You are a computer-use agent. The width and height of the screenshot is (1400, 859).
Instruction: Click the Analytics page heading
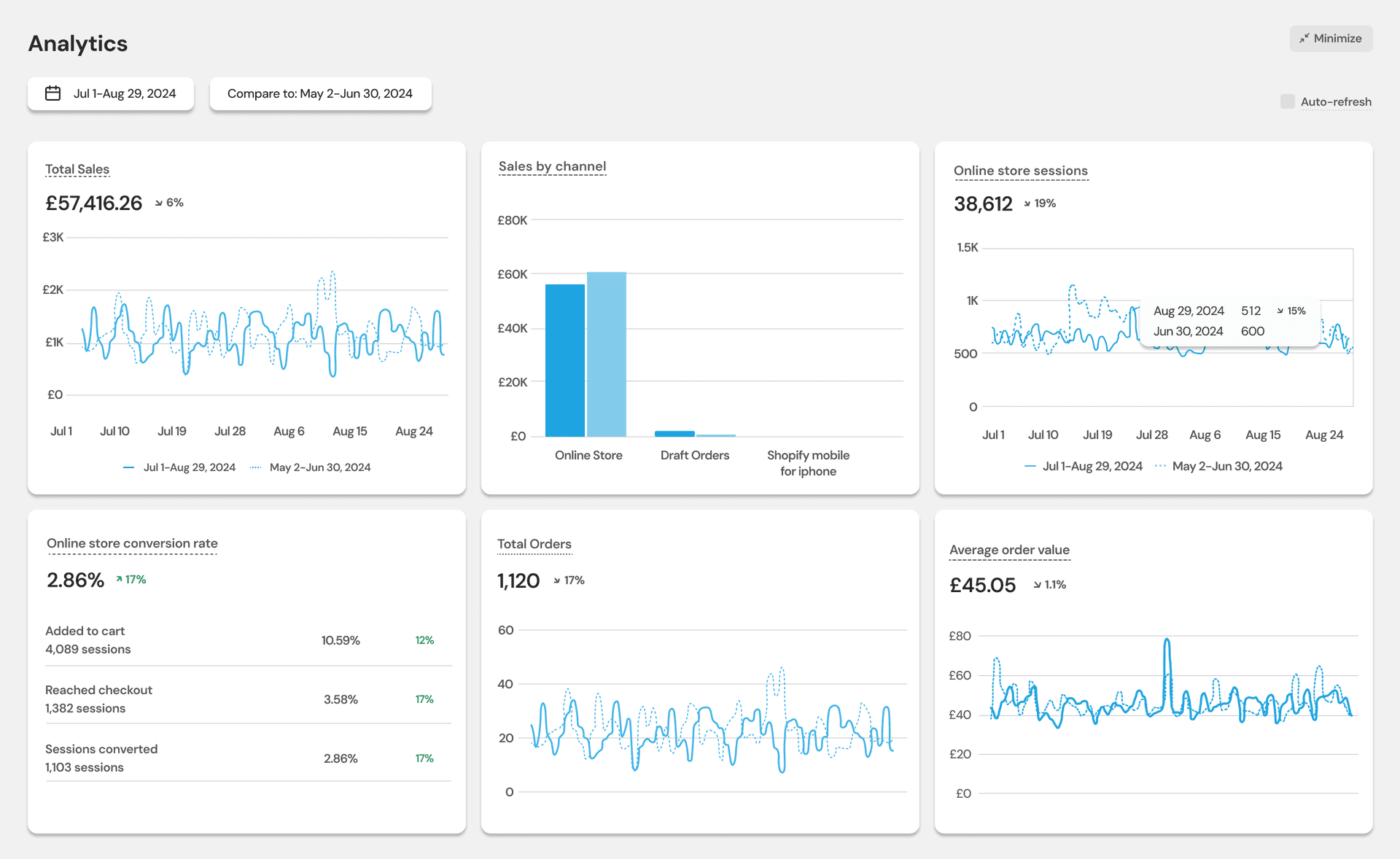click(x=78, y=44)
